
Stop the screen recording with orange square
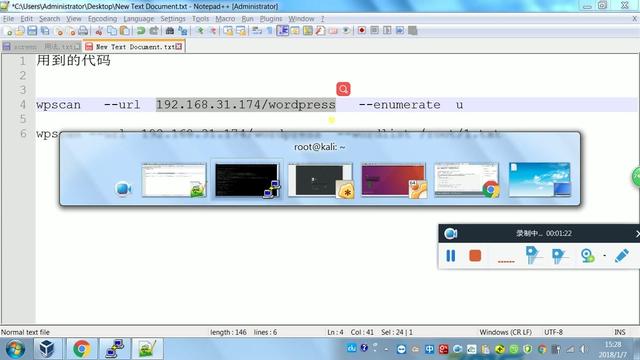click(x=475, y=256)
